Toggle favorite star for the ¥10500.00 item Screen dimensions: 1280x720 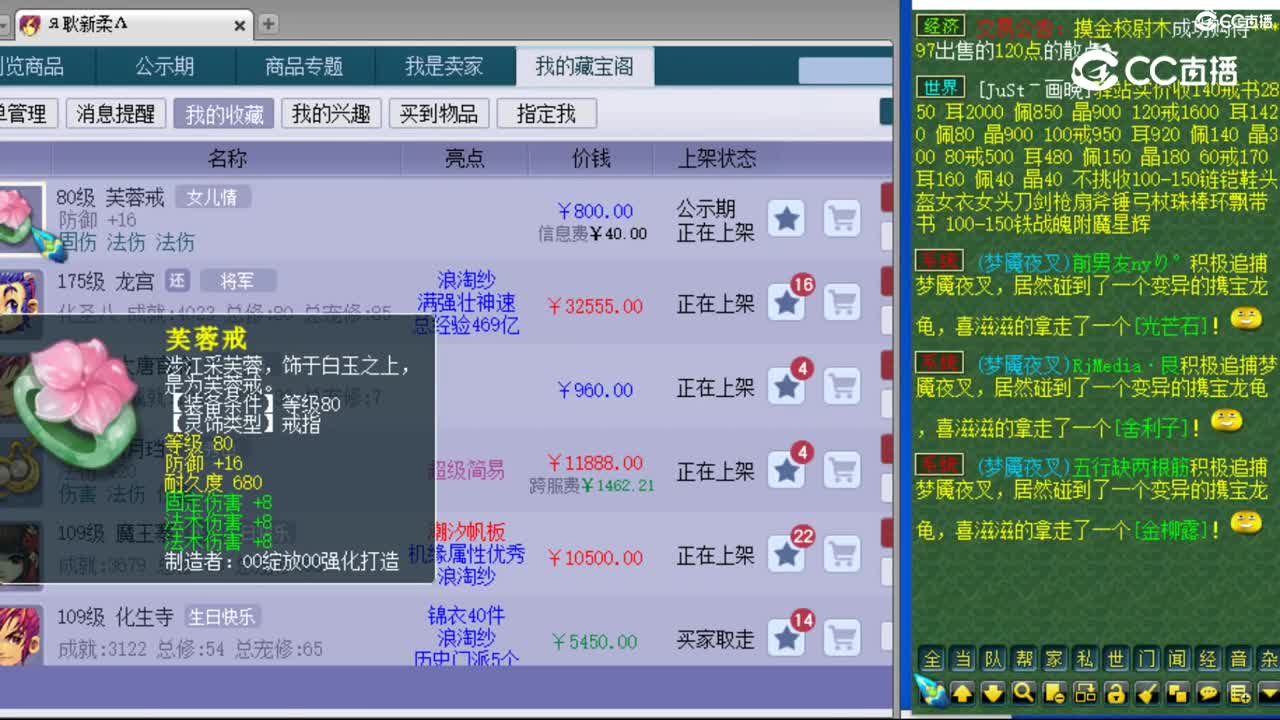click(x=787, y=554)
